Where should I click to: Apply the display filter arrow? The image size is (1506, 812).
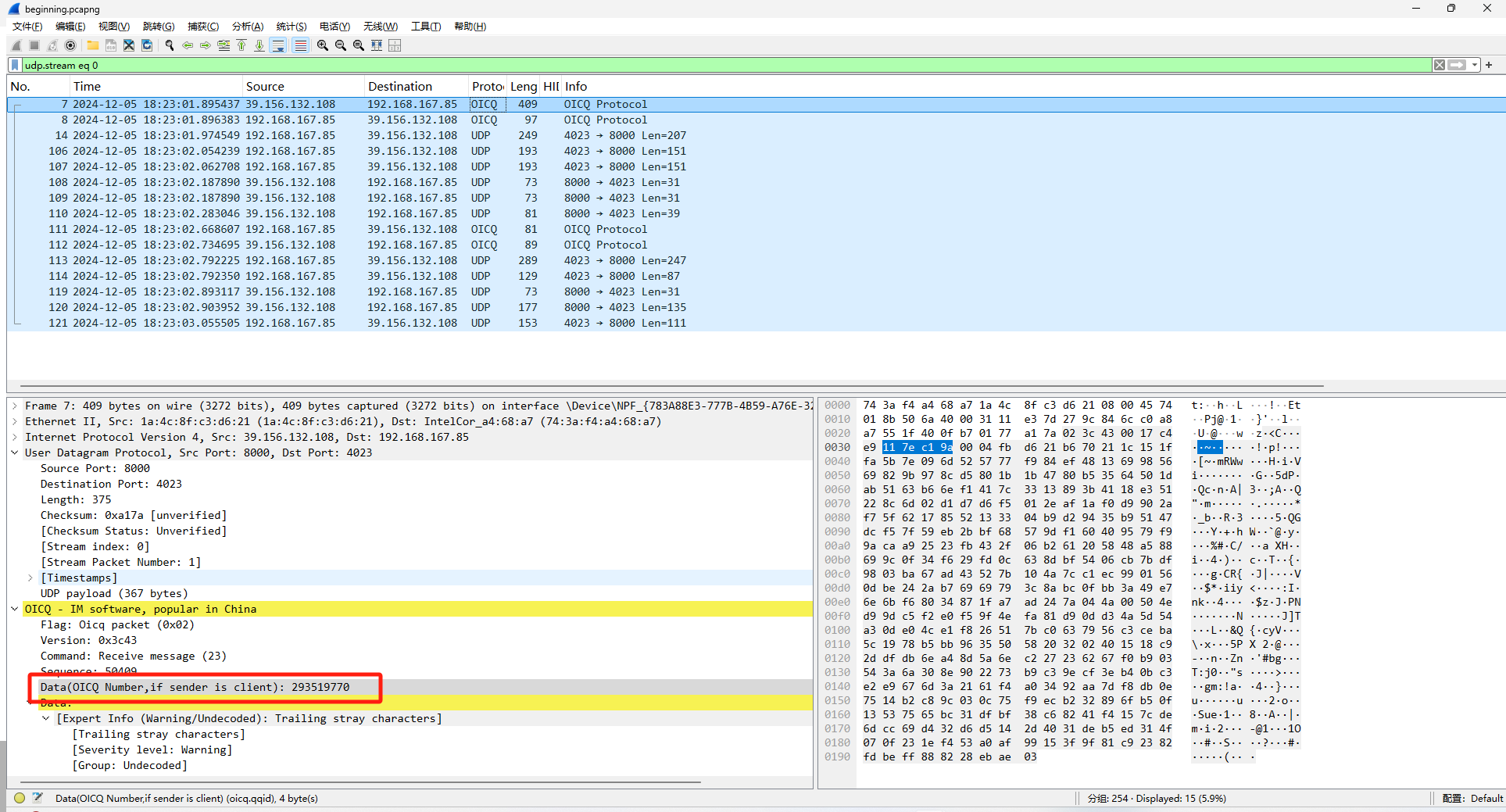tap(1457, 65)
